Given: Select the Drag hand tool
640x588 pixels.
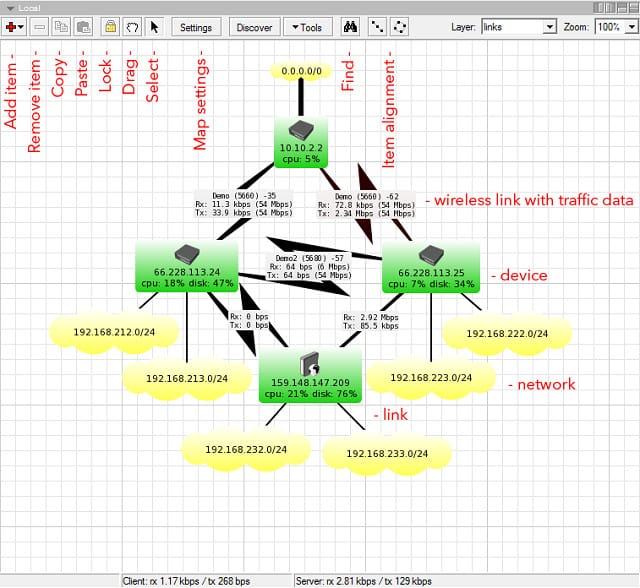Looking at the screenshot, I should coord(132,27).
